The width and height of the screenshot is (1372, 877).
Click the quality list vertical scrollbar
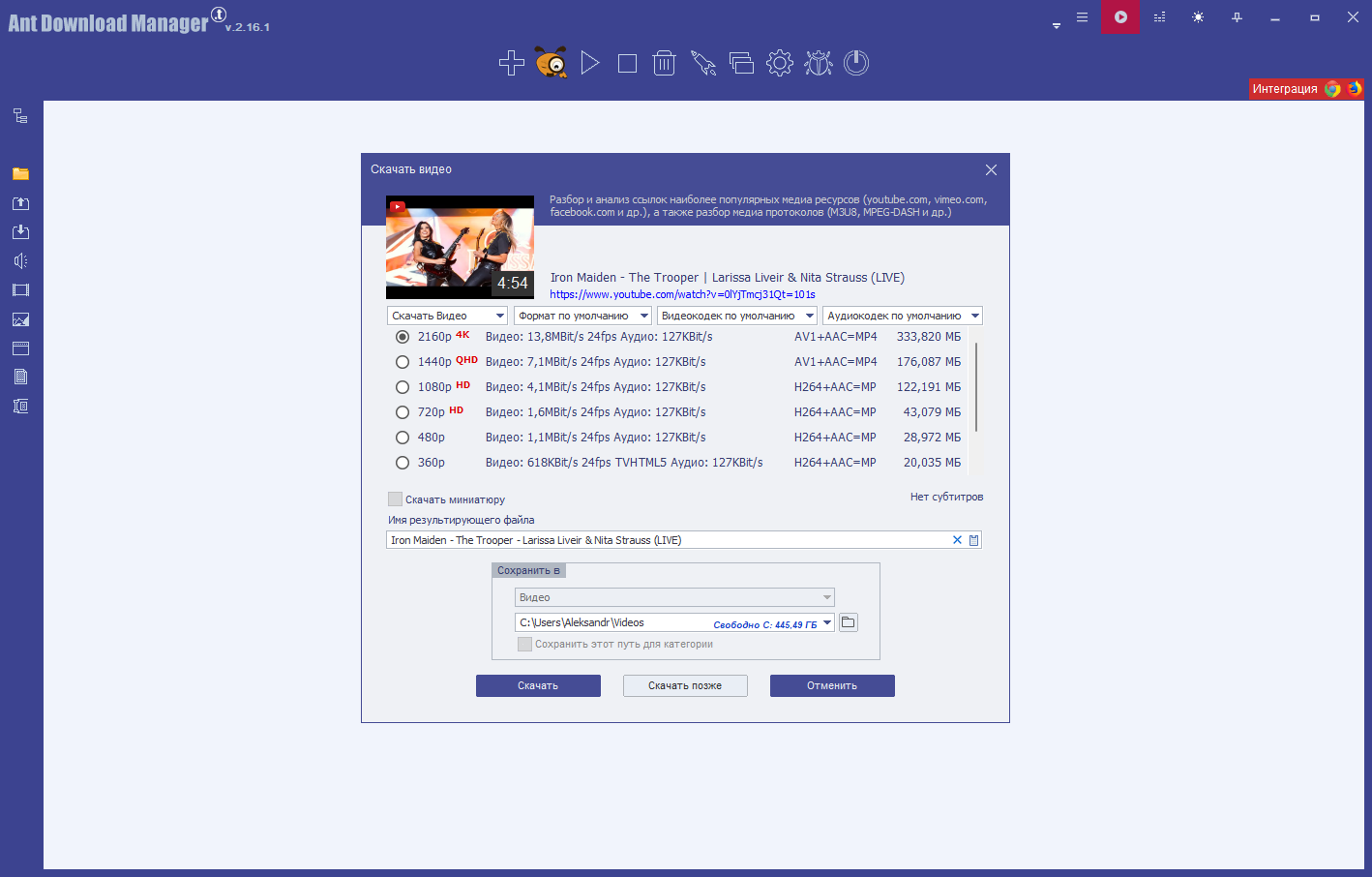tap(976, 387)
